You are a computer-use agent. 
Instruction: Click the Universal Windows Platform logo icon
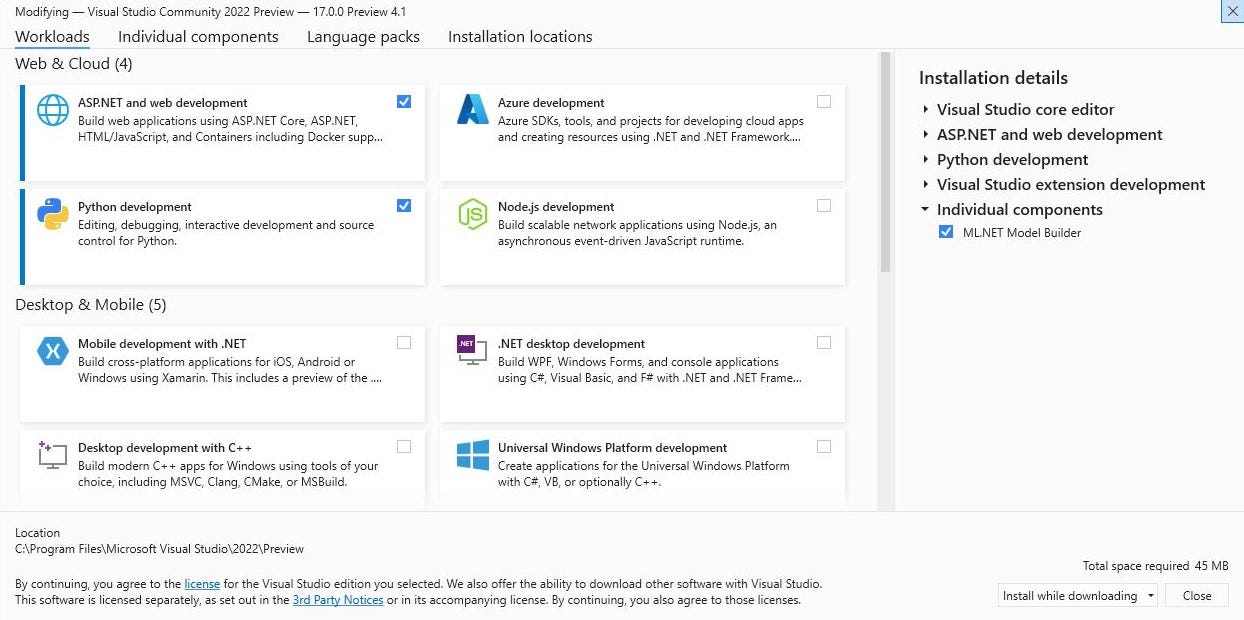pyautogui.click(x=472, y=456)
